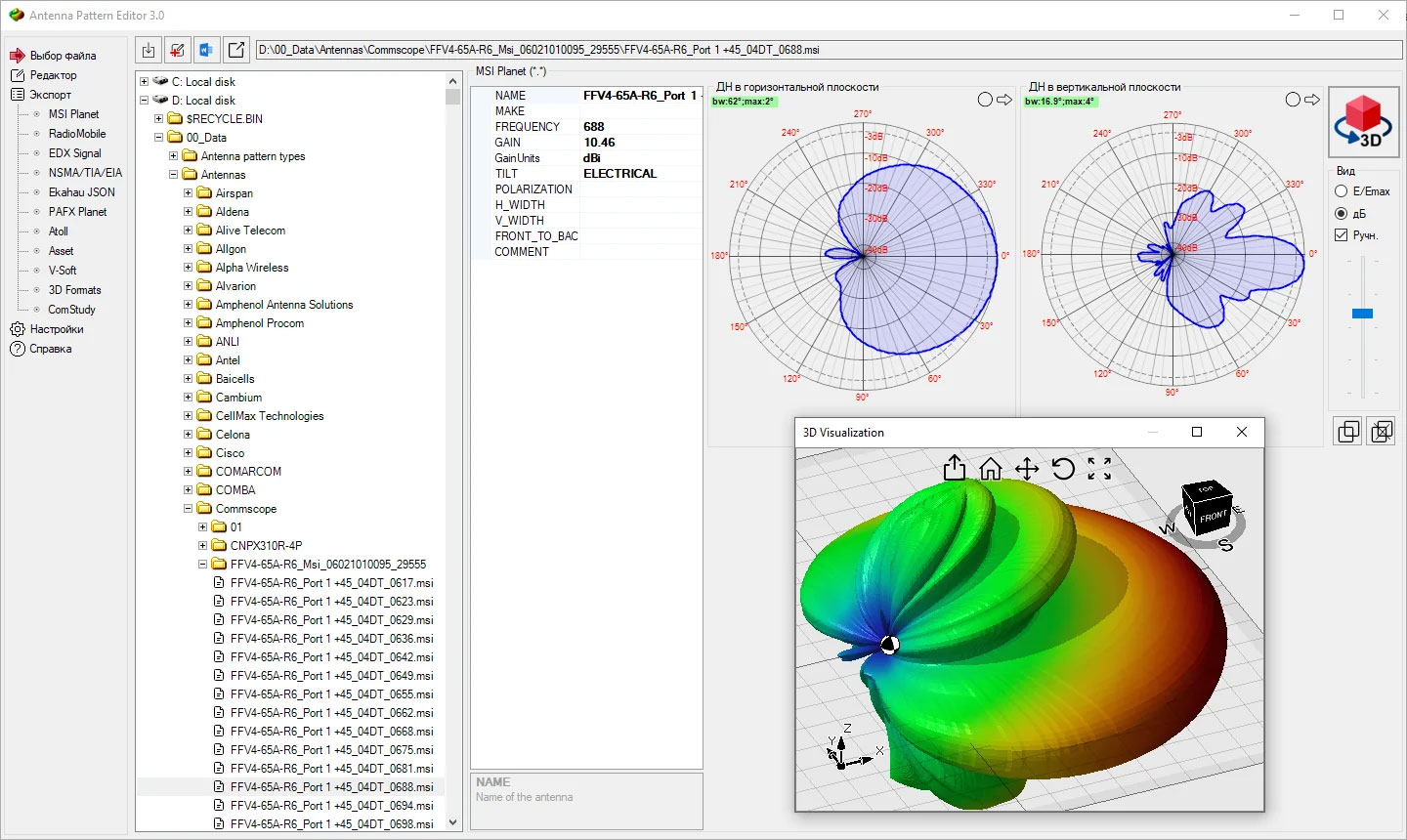Image resolution: width=1407 pixels, height=840 pixels.
Task: Click the home view icon in 3D window
Action: click(x=990, y=470)
